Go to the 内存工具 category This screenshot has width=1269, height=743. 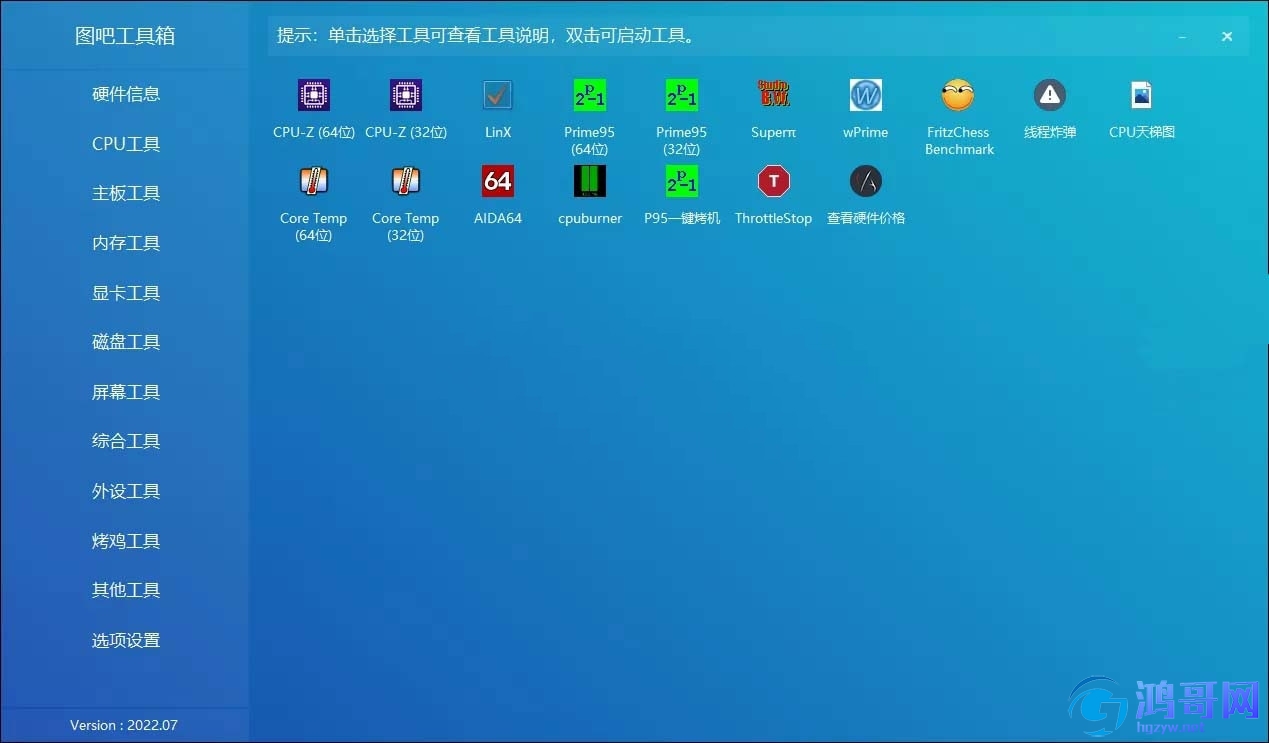click(x=126, y=243)
